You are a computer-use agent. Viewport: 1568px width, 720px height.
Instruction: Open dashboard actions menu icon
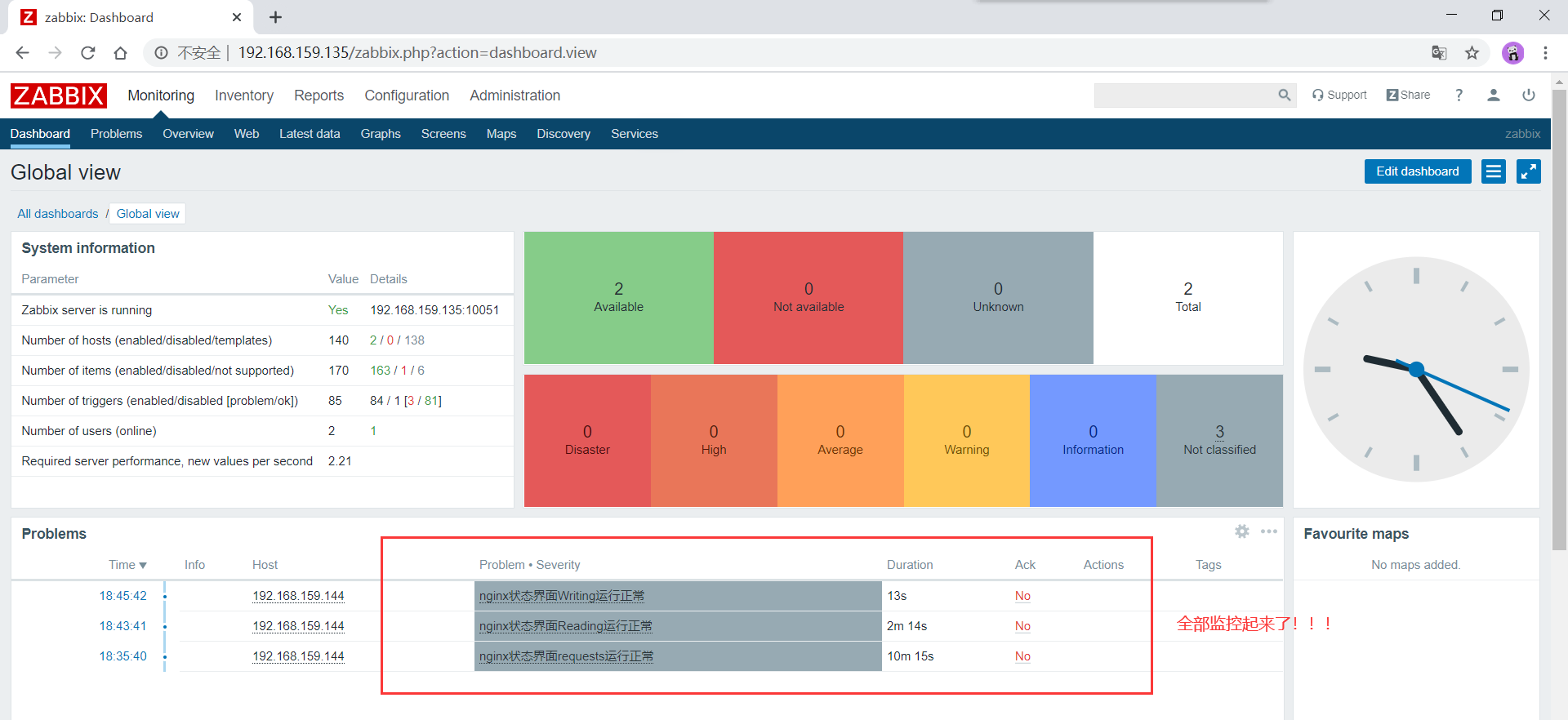[1493, 171]
